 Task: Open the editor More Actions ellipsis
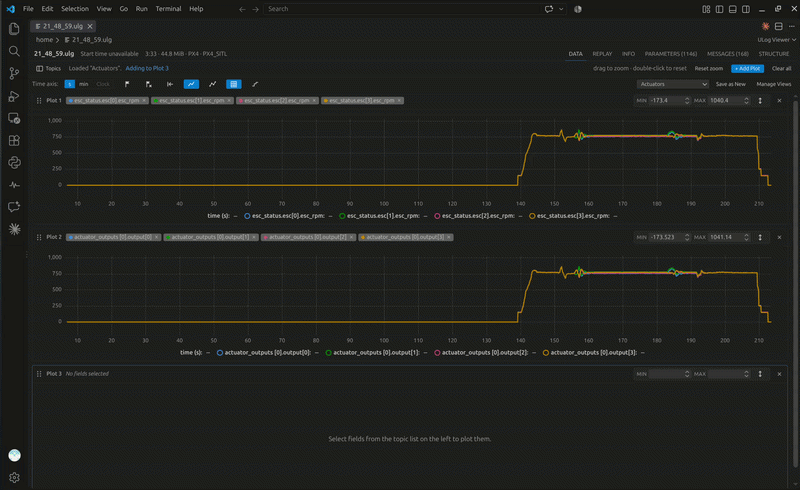click(792, 26)
